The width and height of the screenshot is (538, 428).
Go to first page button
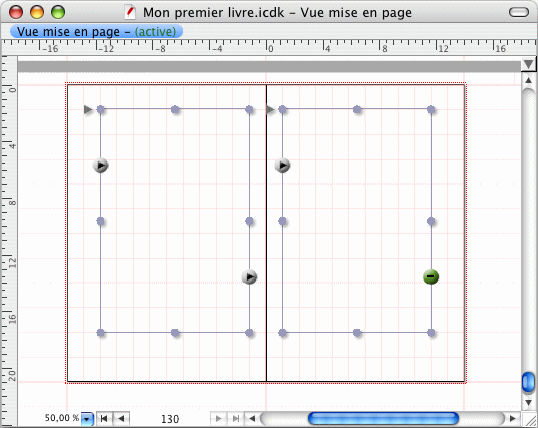tap(104, 418)
